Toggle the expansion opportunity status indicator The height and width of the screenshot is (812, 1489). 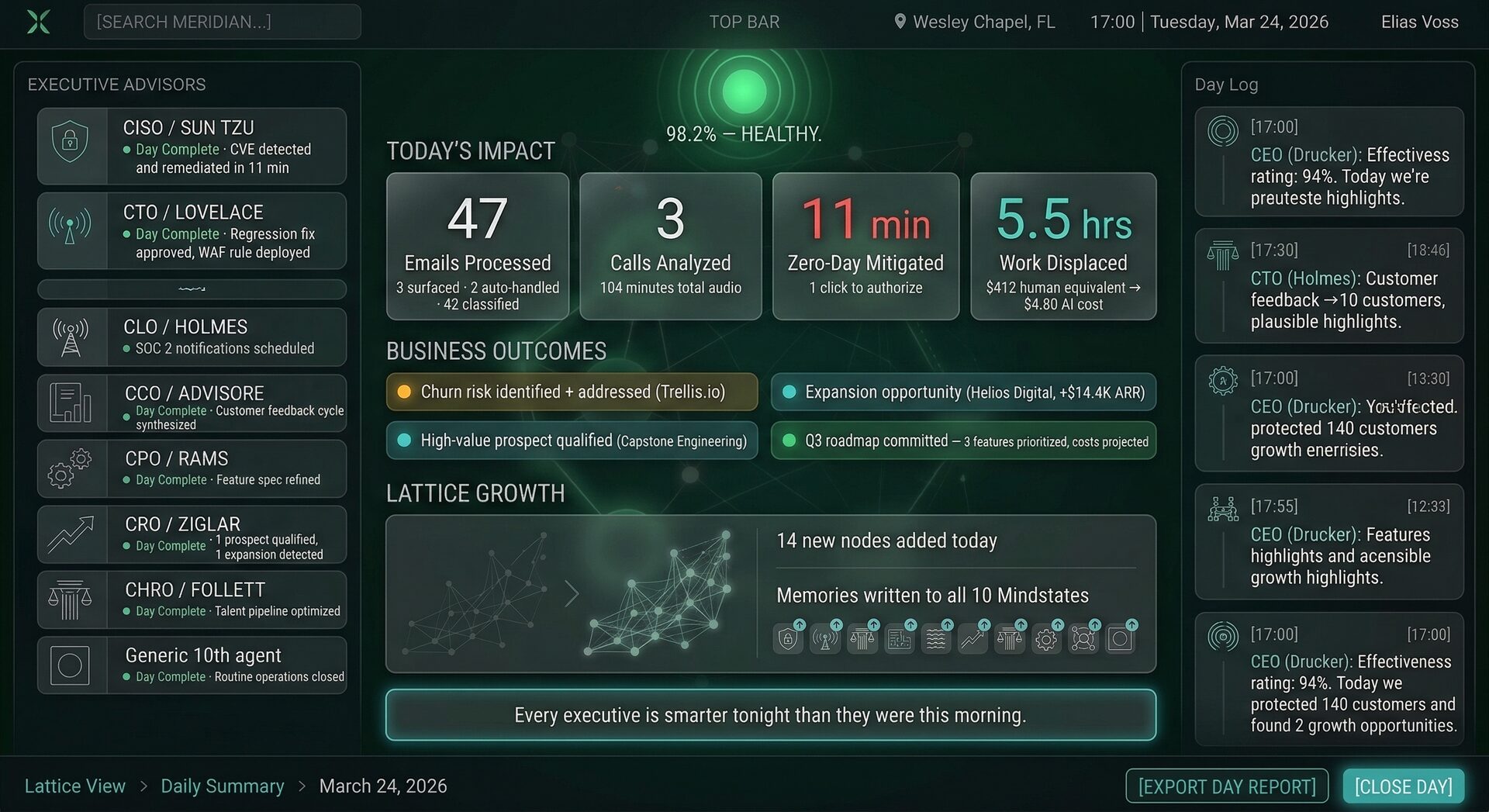click(790, 392)
